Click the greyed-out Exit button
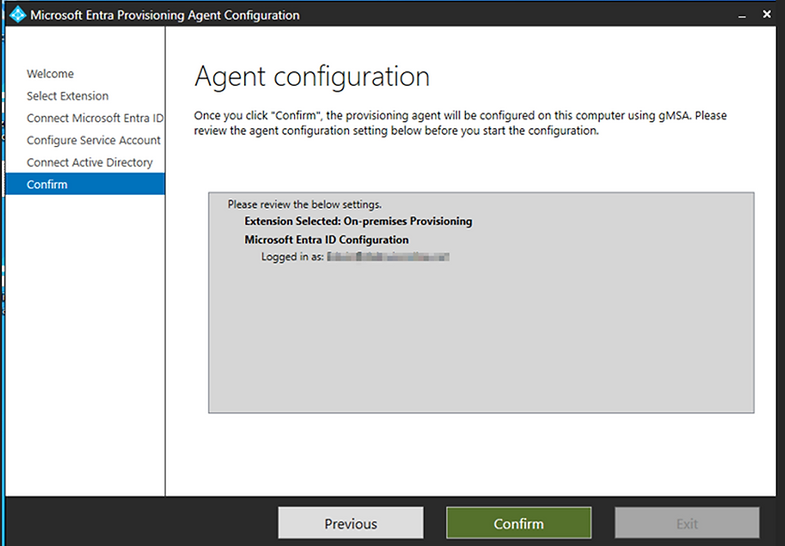The image size is (785, 546). point(687,523)
